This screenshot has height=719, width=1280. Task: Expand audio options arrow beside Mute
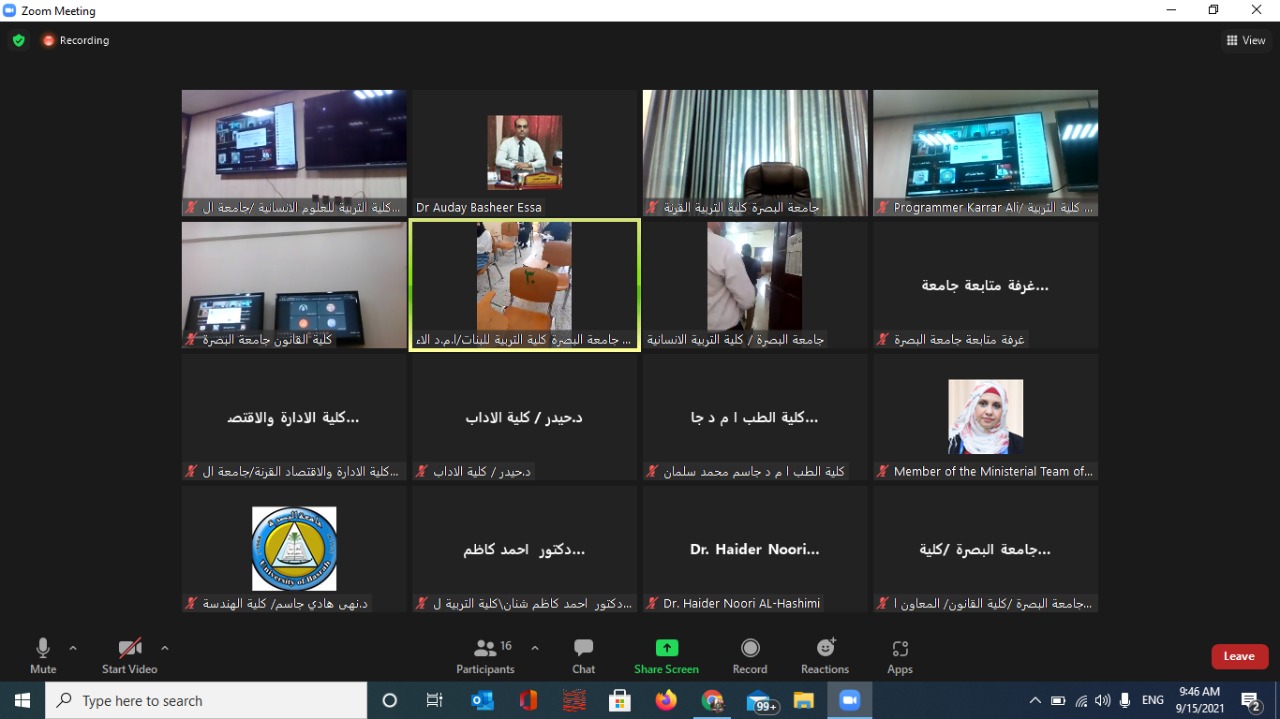(73, 648)
